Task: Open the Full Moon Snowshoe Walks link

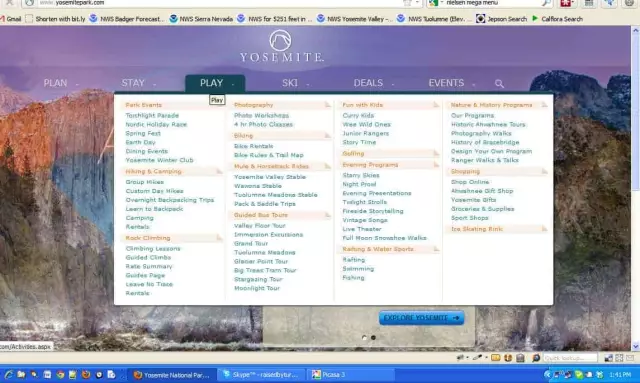Action: click(384, 238)
